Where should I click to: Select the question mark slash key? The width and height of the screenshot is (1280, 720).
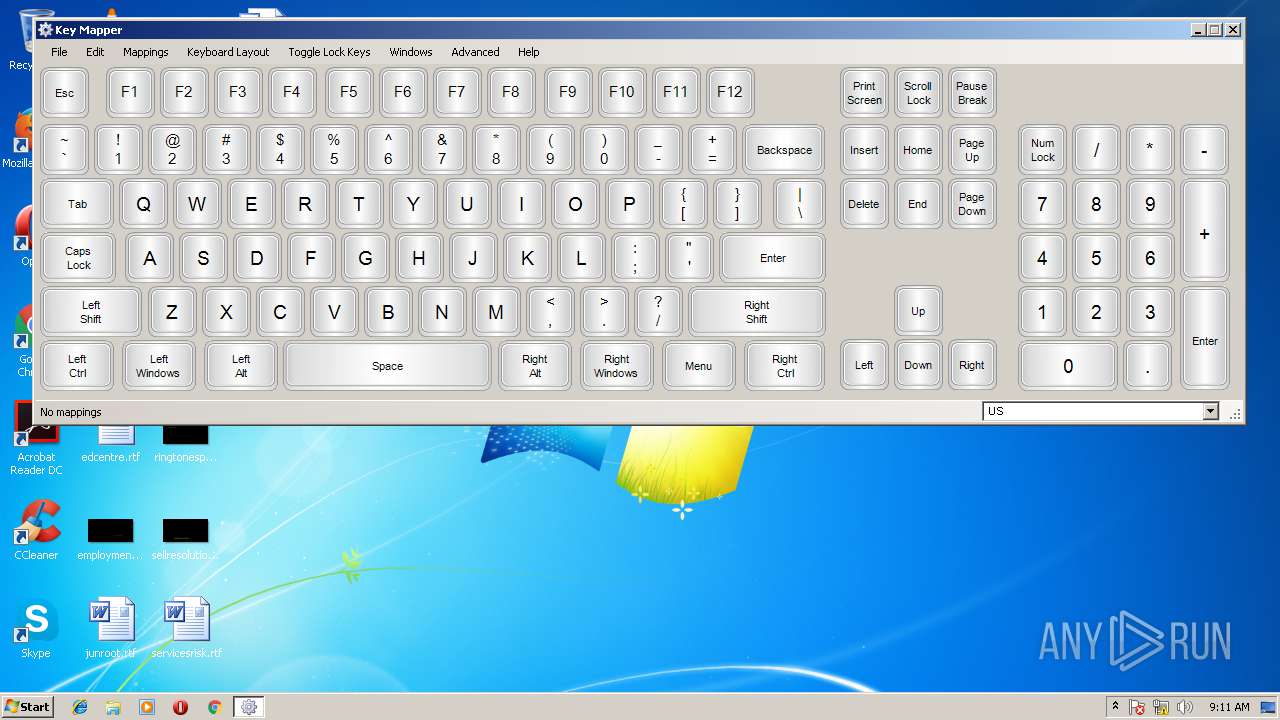pos(658,312)
